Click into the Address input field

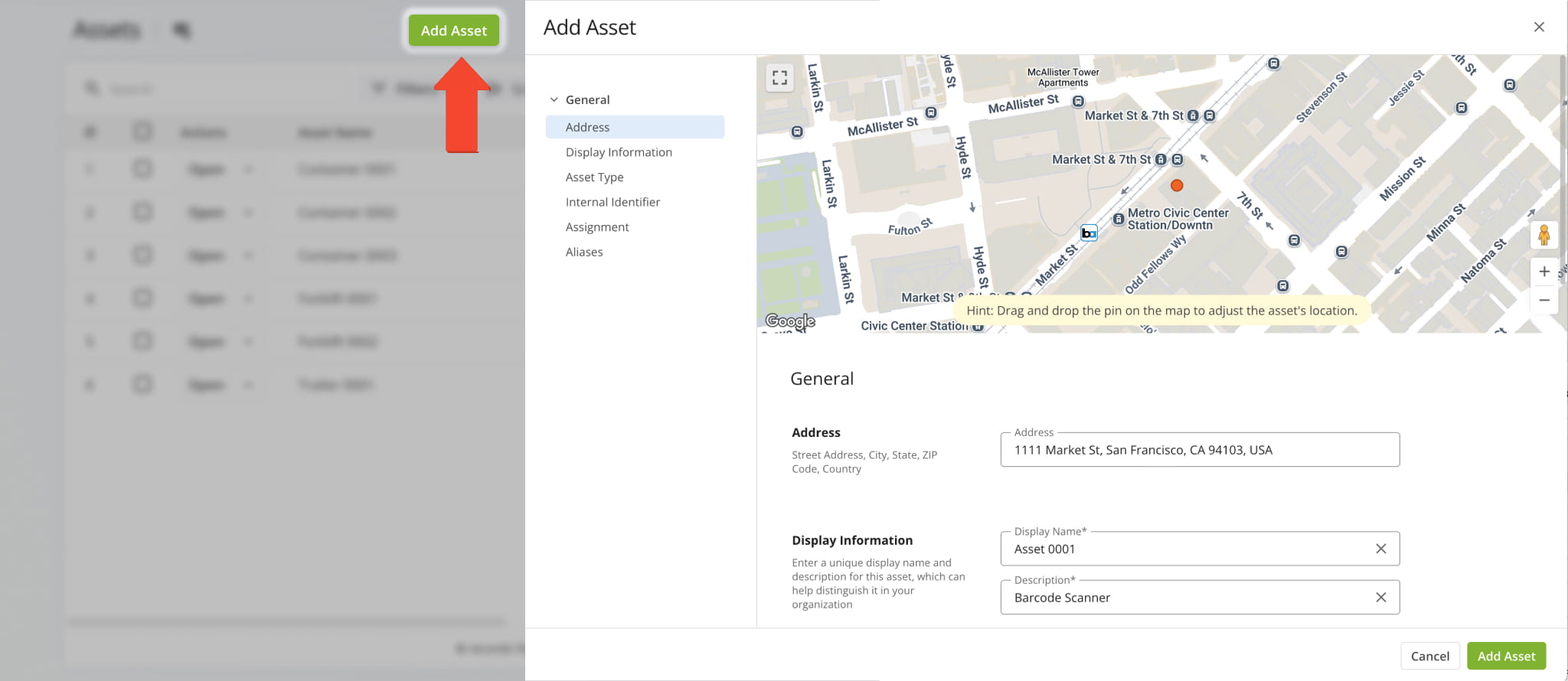[x=1199, y=450]
